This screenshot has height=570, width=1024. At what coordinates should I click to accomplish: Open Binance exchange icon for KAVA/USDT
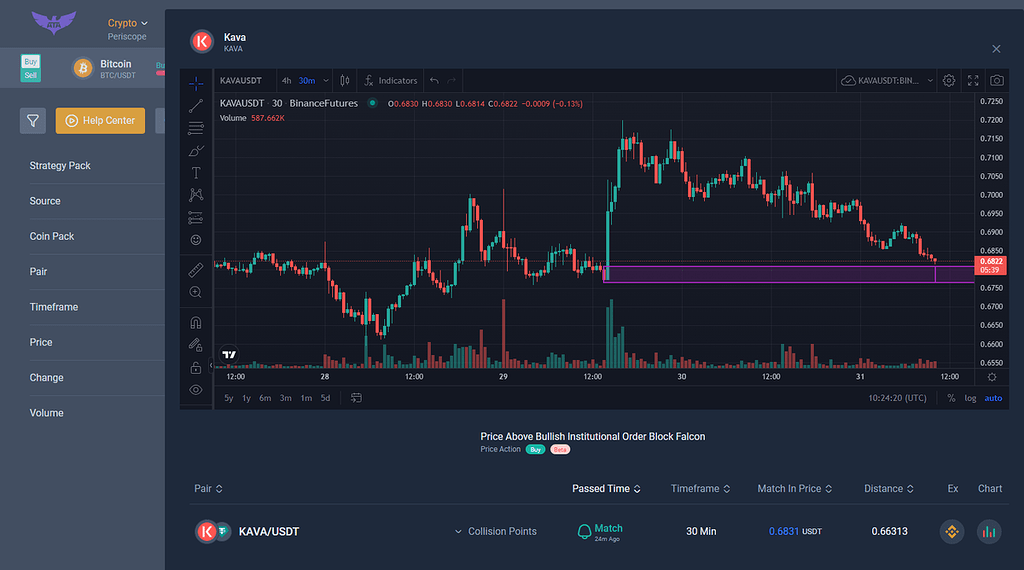[952, 531]
